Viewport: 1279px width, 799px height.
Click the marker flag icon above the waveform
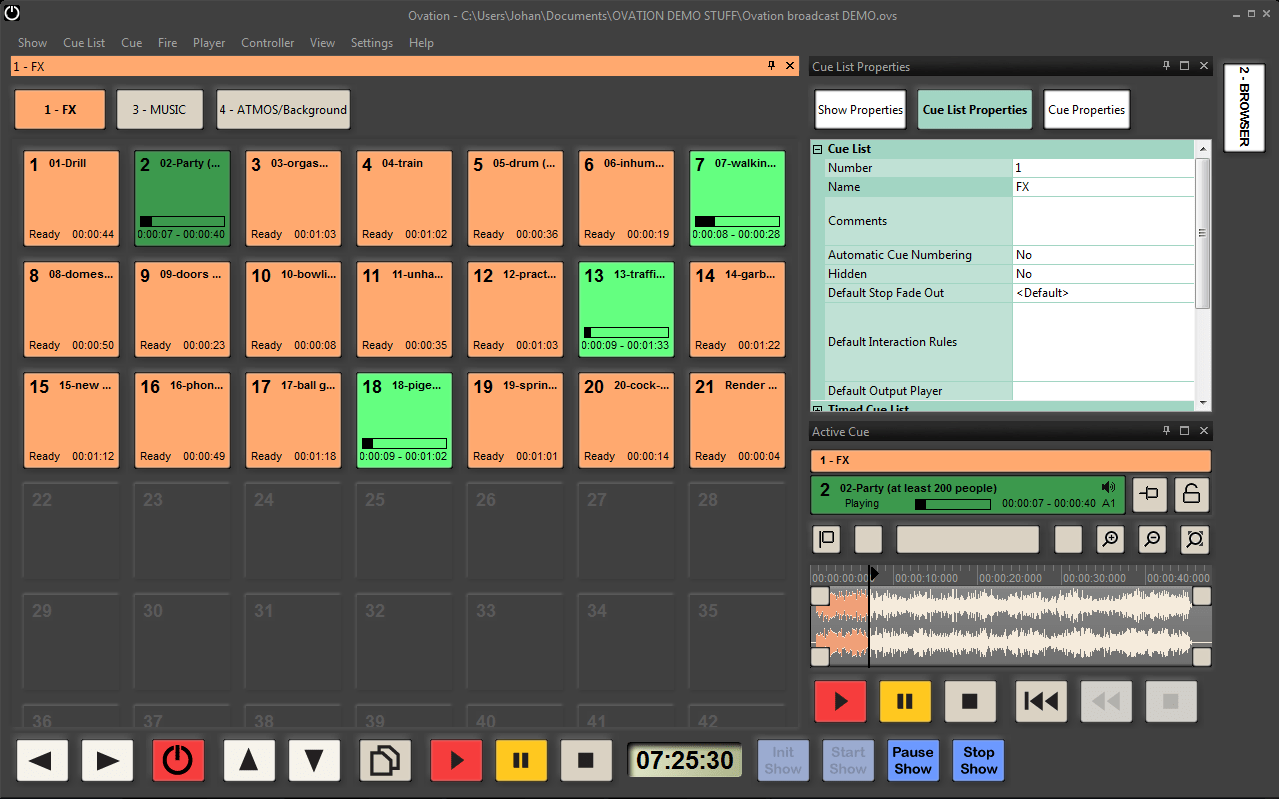(825, 539)
